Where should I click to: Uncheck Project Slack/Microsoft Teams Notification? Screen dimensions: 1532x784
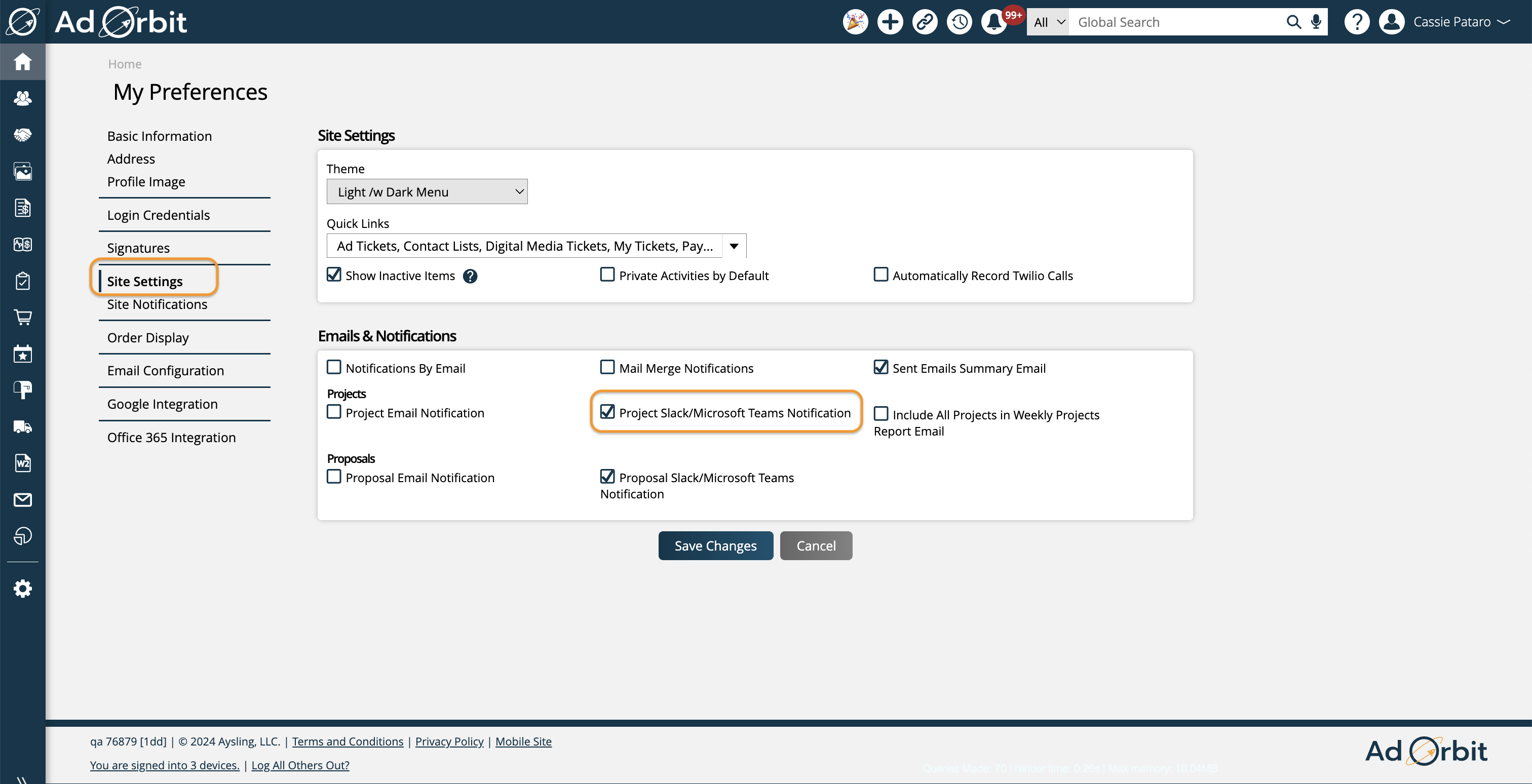click(x=607, y=412)
